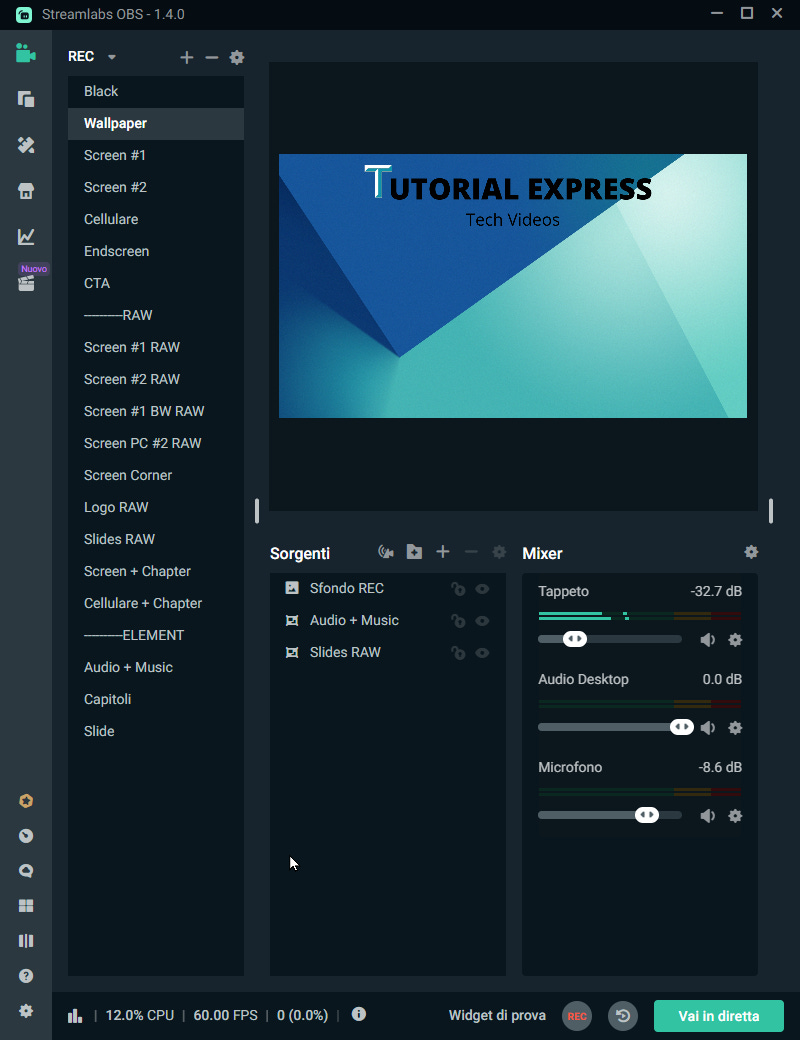
Task: Open the Layout Editor overlapping squares icon
Action: point(26,99)
